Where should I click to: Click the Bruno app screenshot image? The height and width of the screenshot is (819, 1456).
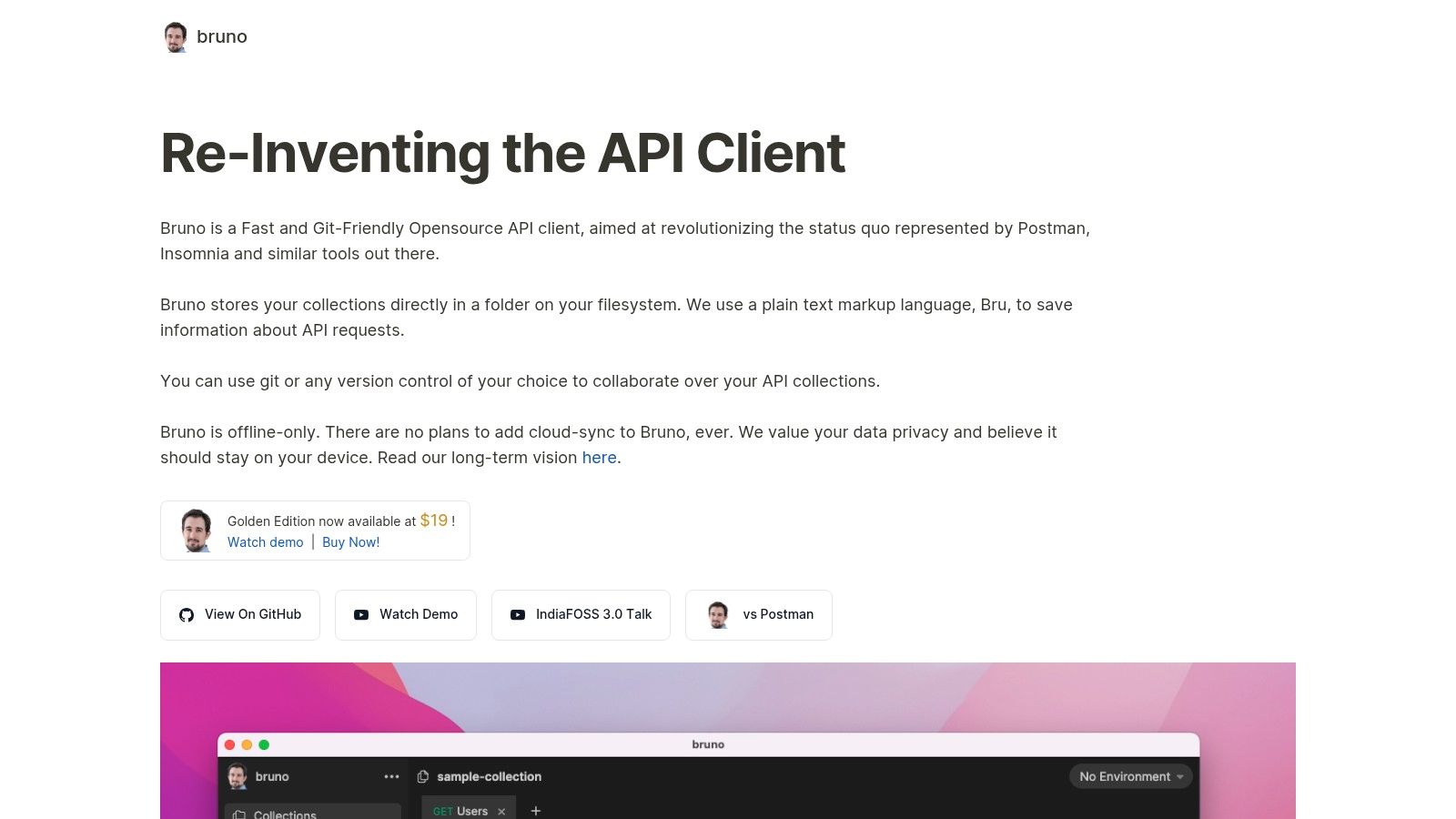pos(728,740)
